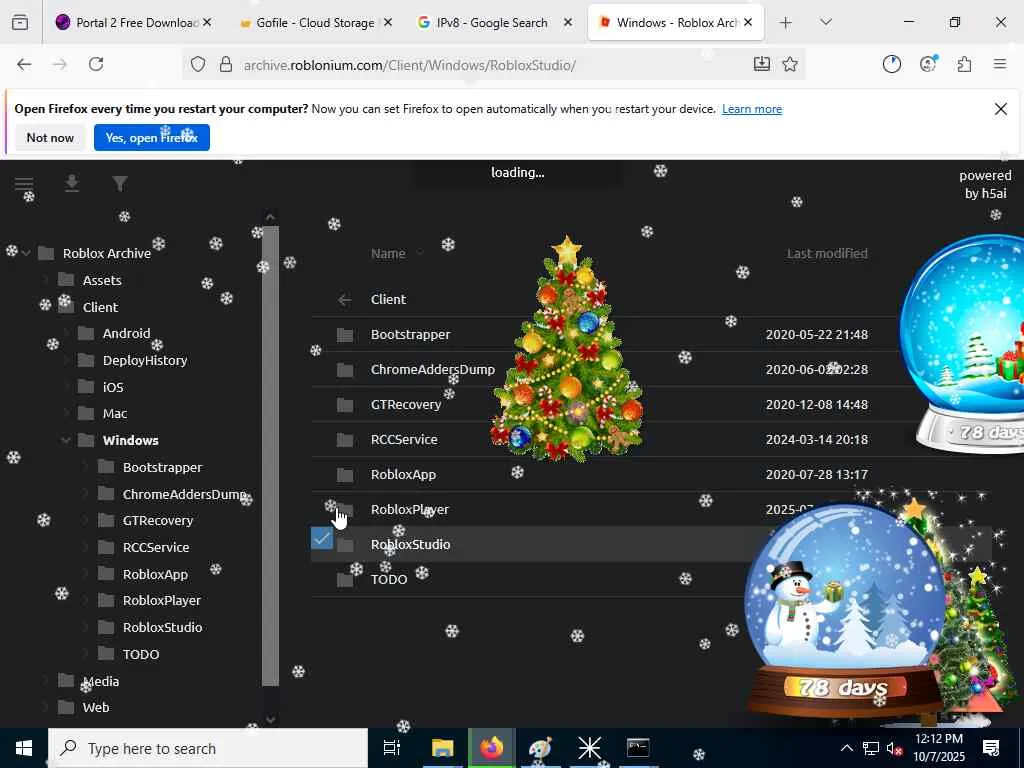Open the notification center icon
Image resolution: width=1024 pixels, height=768 pixels.
coord(991,748)
